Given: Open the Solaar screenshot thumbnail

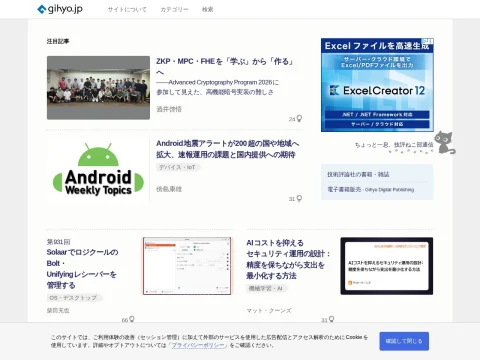Looking at the screenshot, I should point(187,266).
